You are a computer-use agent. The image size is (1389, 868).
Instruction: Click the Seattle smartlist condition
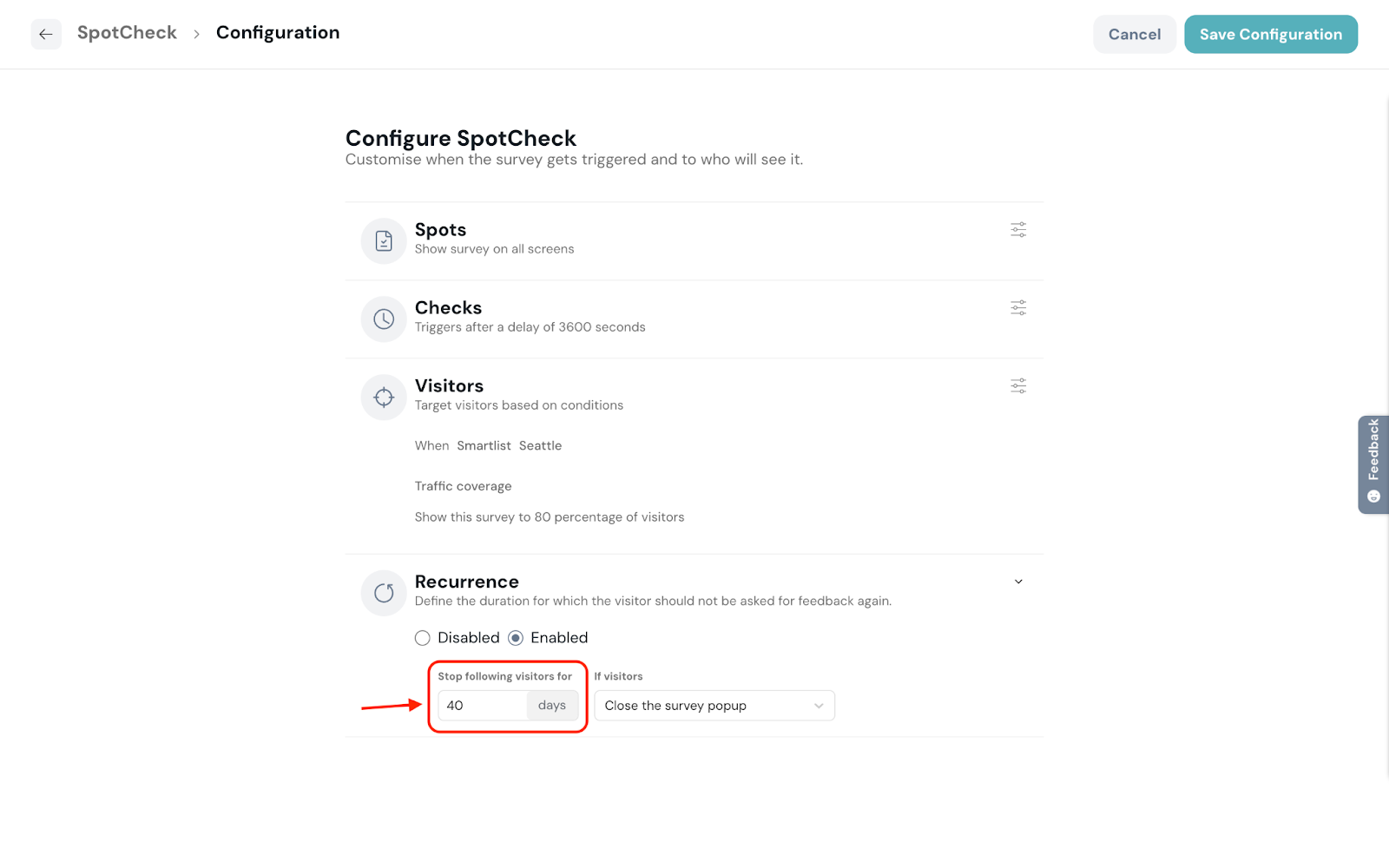pos(540,446)
